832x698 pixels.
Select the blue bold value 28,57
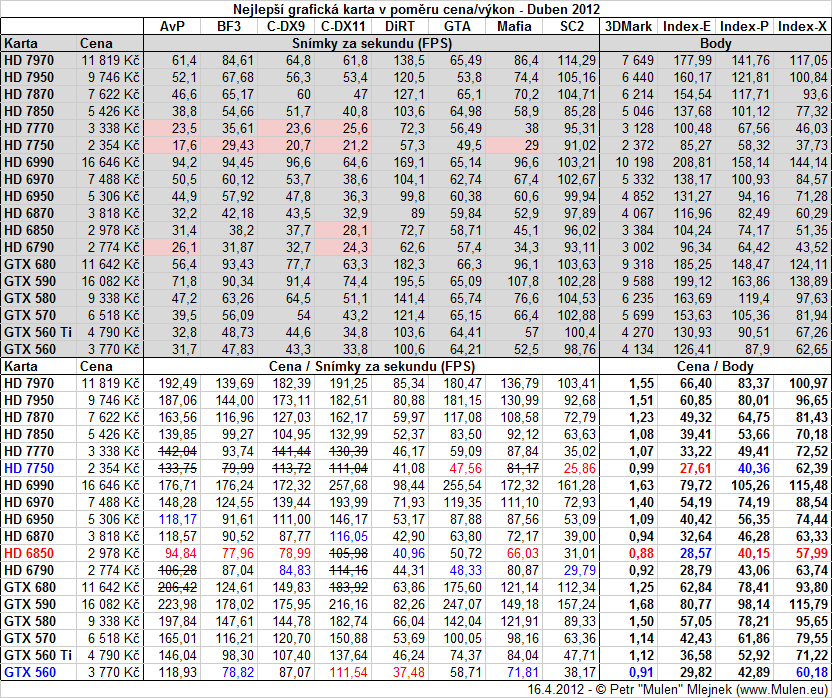(x=696, y=553)
